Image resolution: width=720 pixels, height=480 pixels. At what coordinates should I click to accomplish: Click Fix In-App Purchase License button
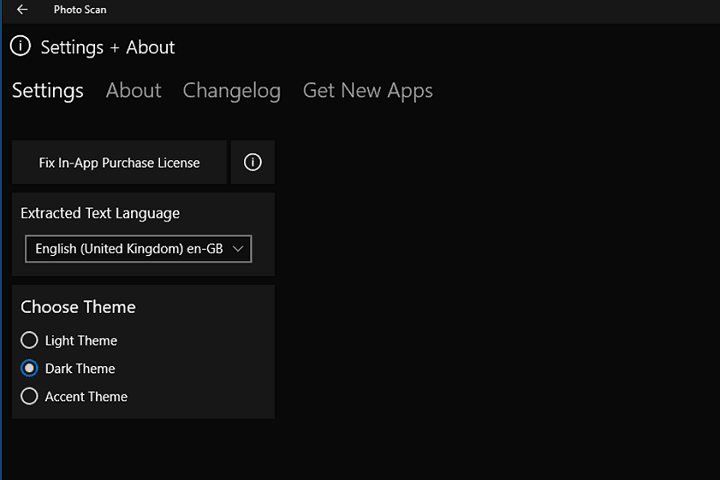119,162
